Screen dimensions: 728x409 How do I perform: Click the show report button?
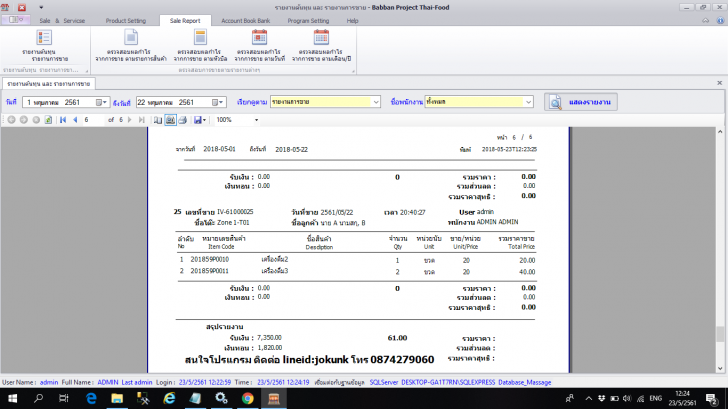(x=581, y=102)
